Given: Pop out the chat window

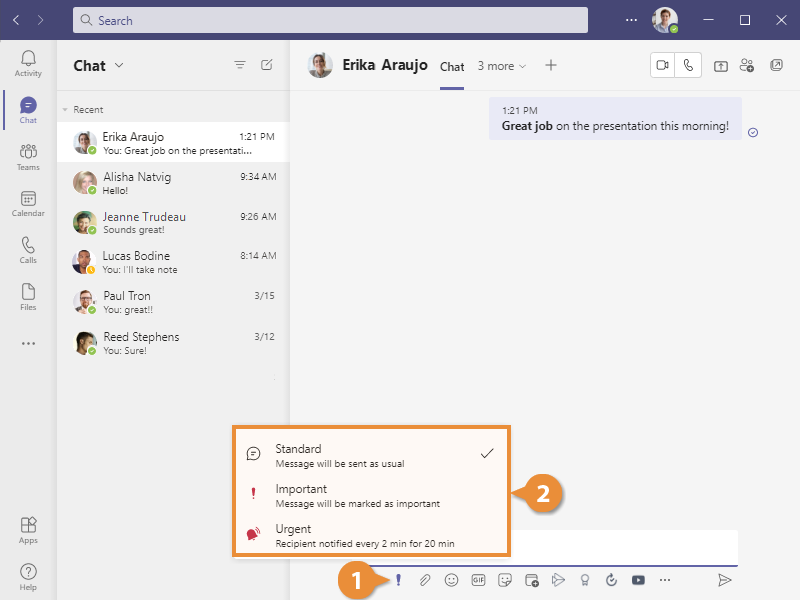Looking at the screenshot, I should point(777,64).
